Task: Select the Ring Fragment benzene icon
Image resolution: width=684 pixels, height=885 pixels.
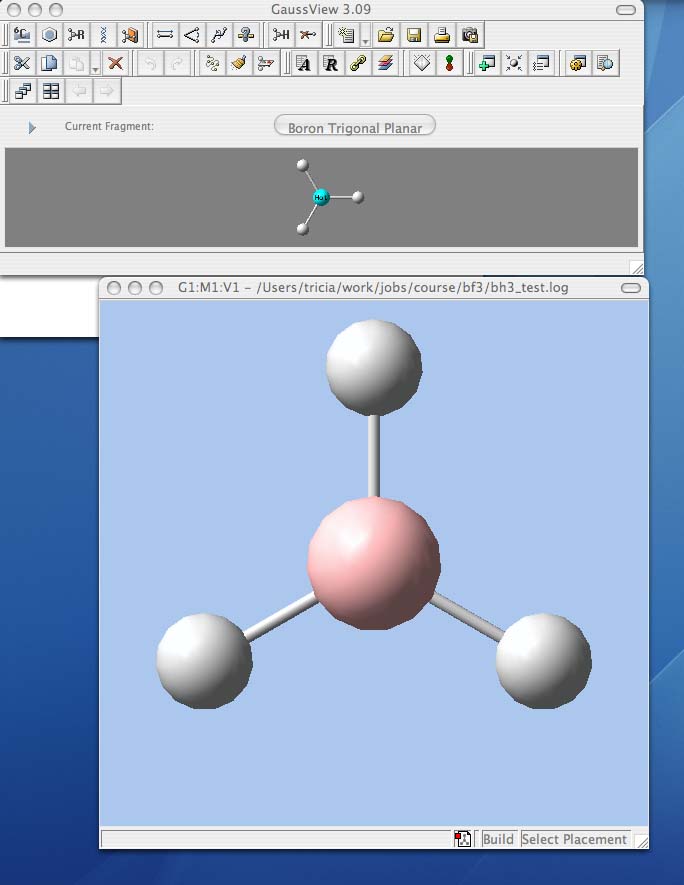Action: coord(49,35)
